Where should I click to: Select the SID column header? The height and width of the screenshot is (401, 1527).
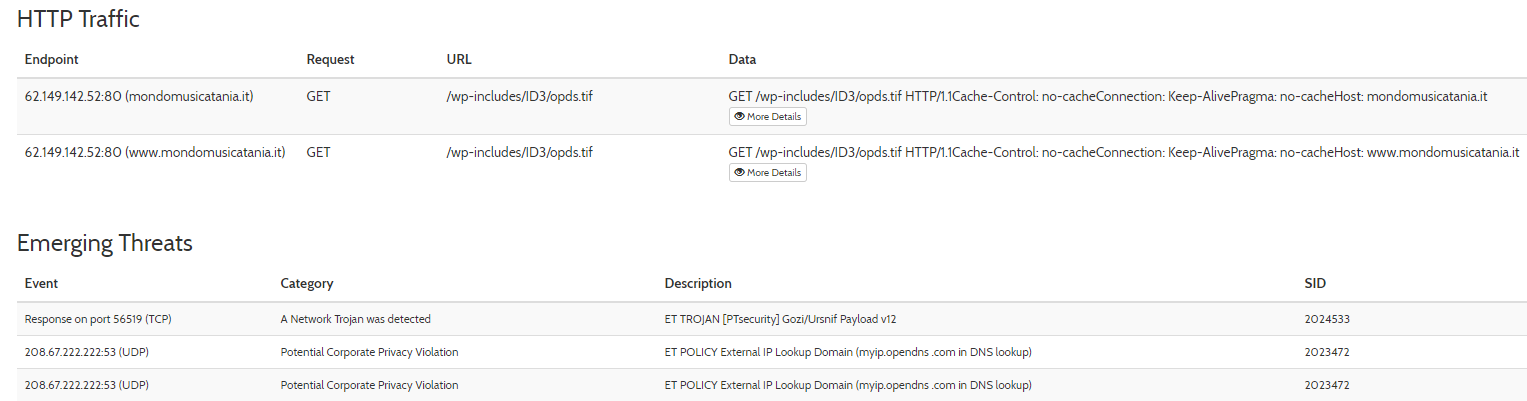pos(1315,284)
